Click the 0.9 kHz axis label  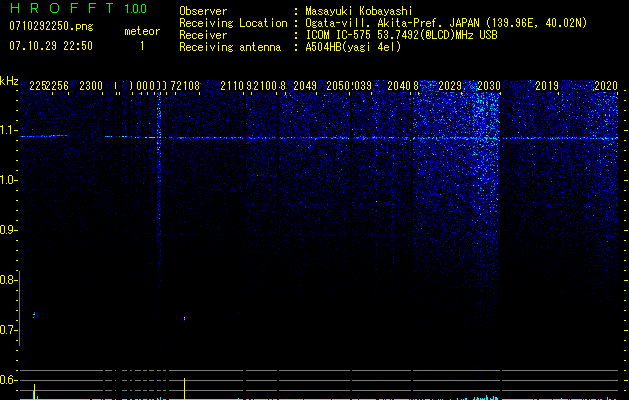click(x=8, y=230)
